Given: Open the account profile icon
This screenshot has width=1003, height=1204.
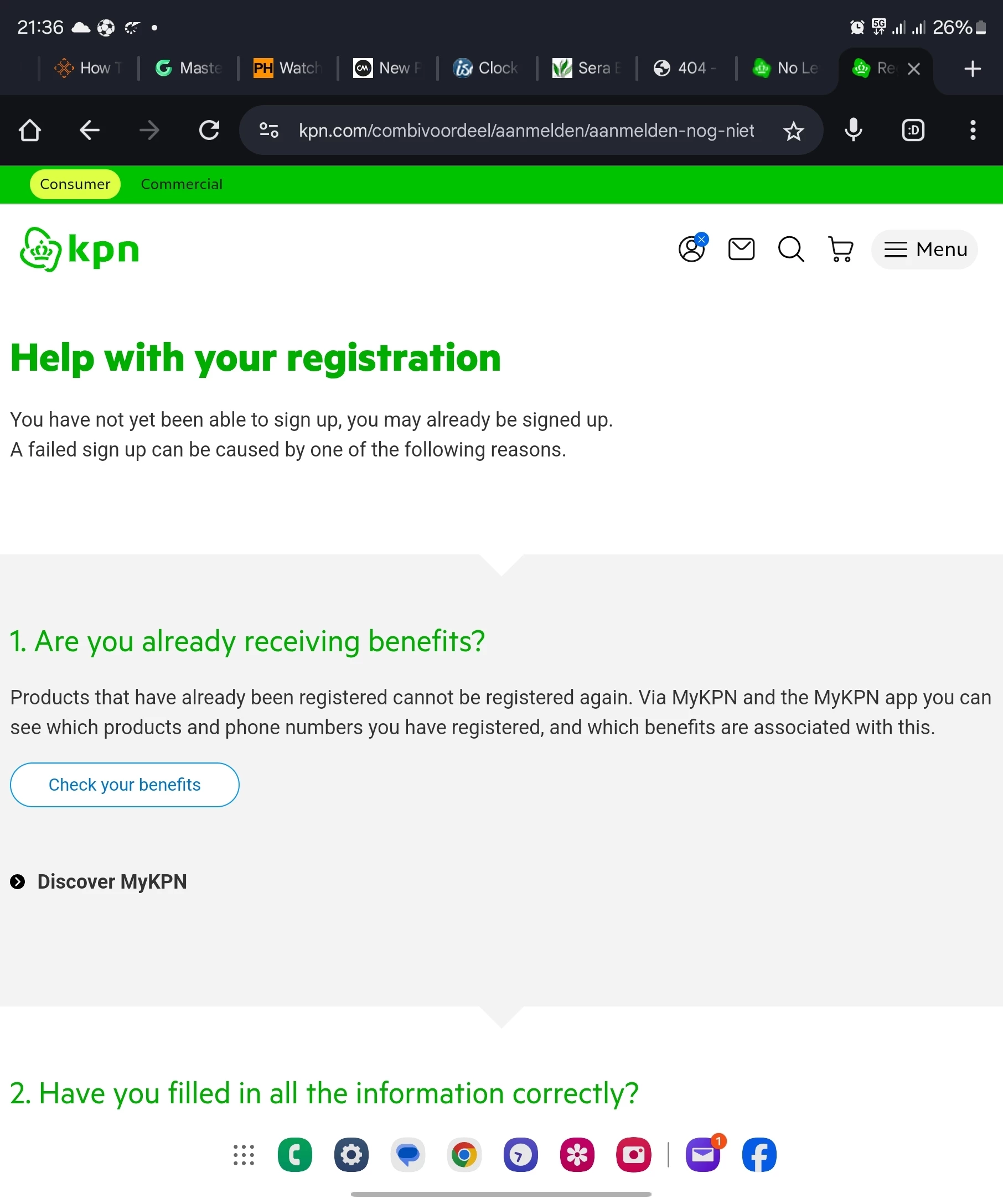Looking at the screenshot, I should point(692,249).
